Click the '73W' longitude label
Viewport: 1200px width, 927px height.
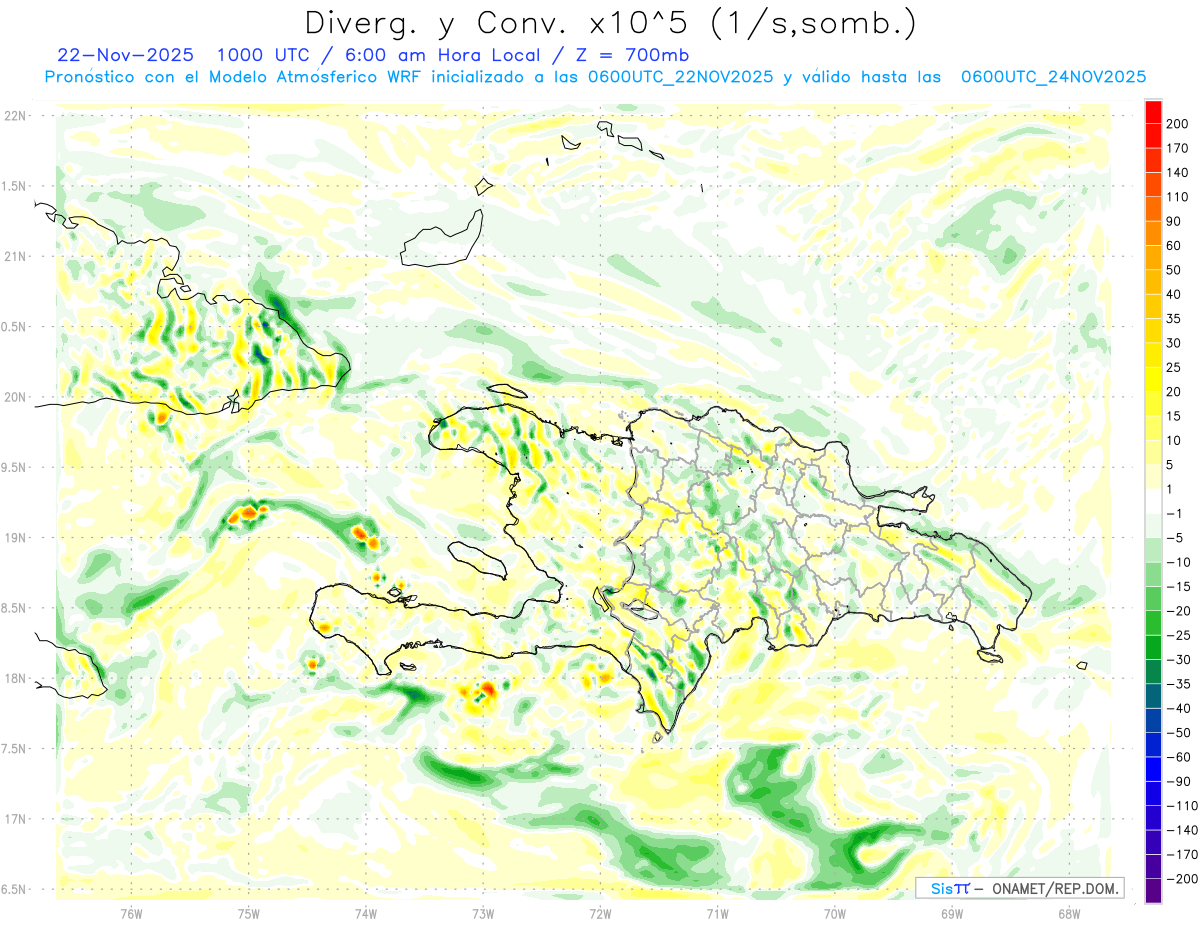click(483, 915)
